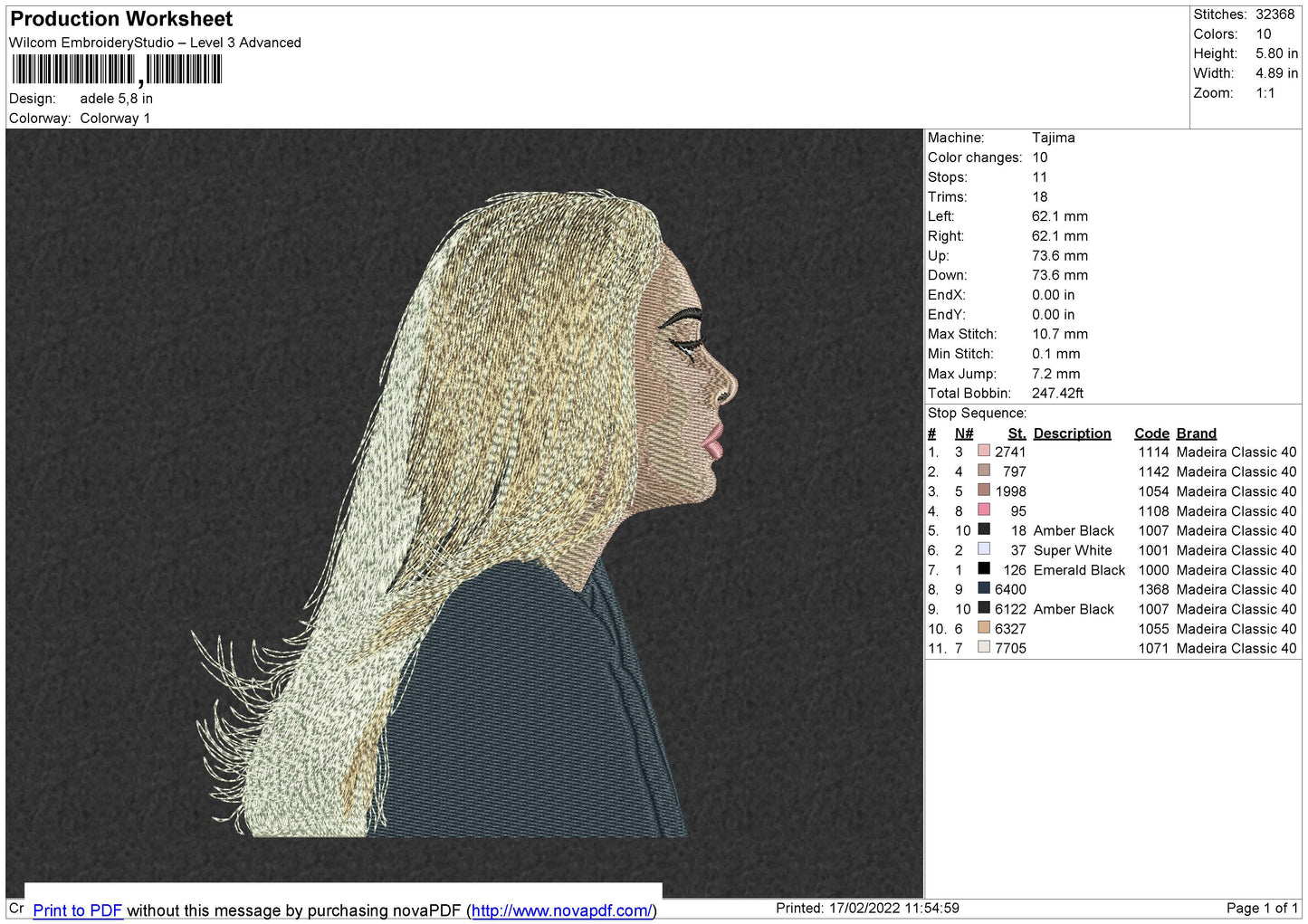This screenshot has width=1308, height=924.
Task: Select the Stitches value 32368
Action: [x=1275, y=14]
